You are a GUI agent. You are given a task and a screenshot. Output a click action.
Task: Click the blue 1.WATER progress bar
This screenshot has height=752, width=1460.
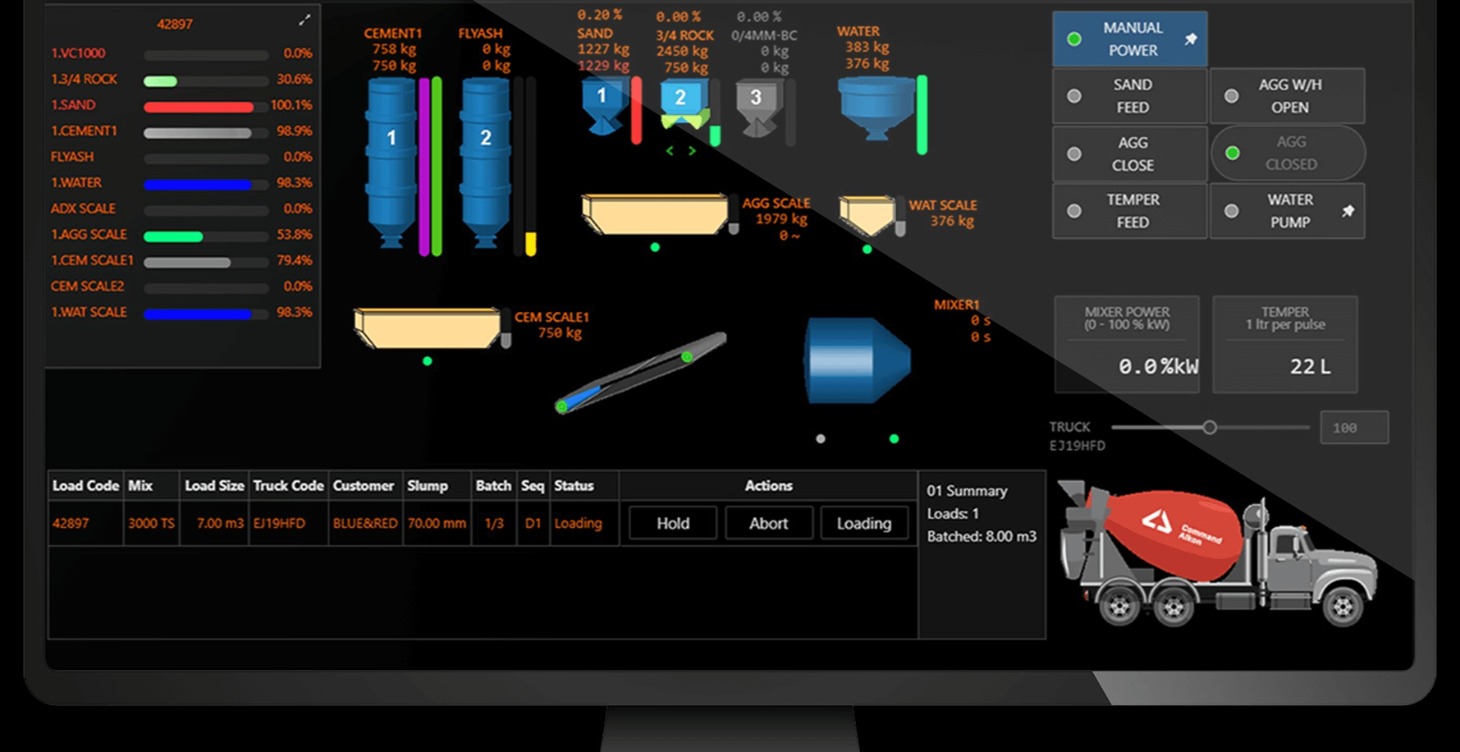206,184
